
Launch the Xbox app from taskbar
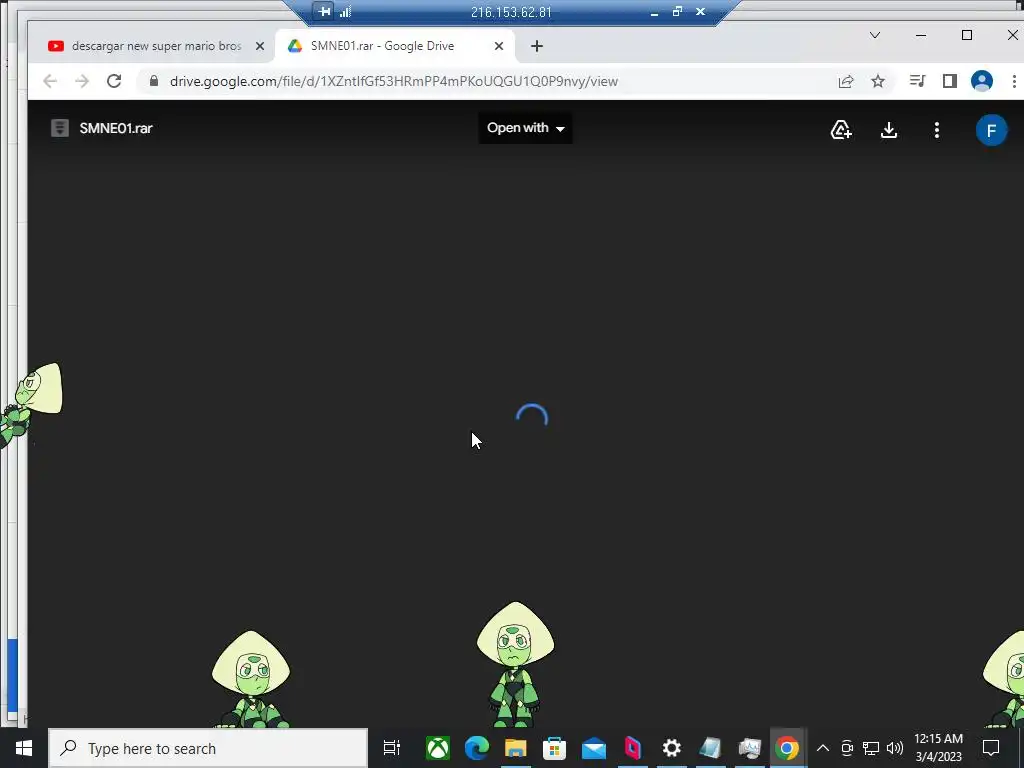pos(438,748)
